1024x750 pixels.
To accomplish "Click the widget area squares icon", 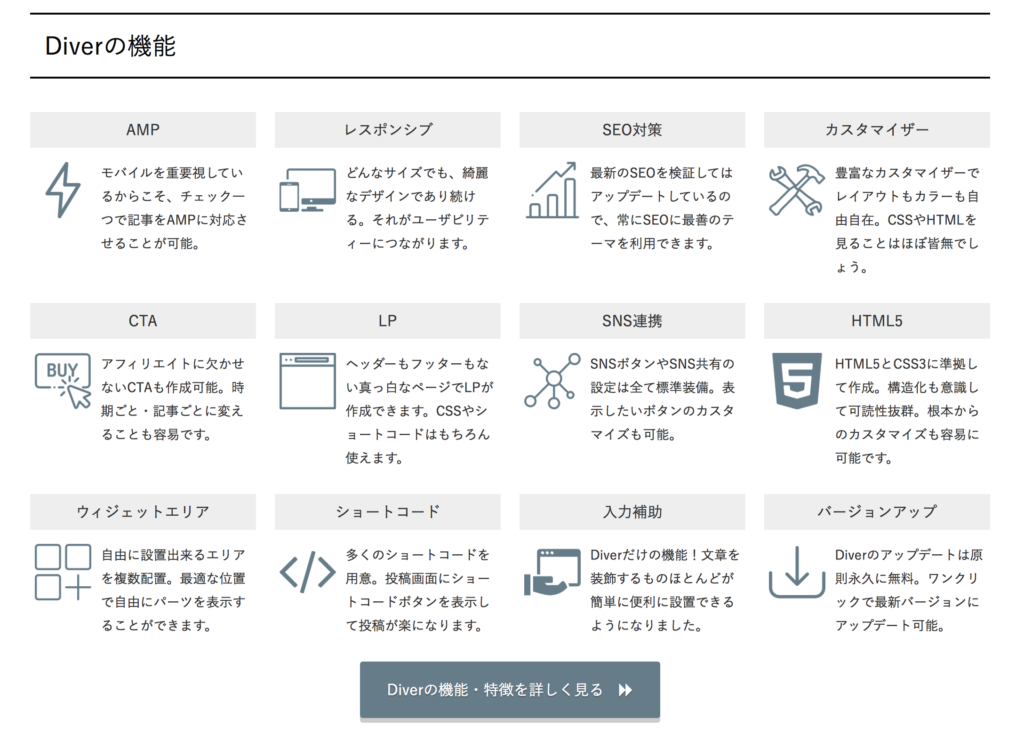I will (x=63, y=572).
